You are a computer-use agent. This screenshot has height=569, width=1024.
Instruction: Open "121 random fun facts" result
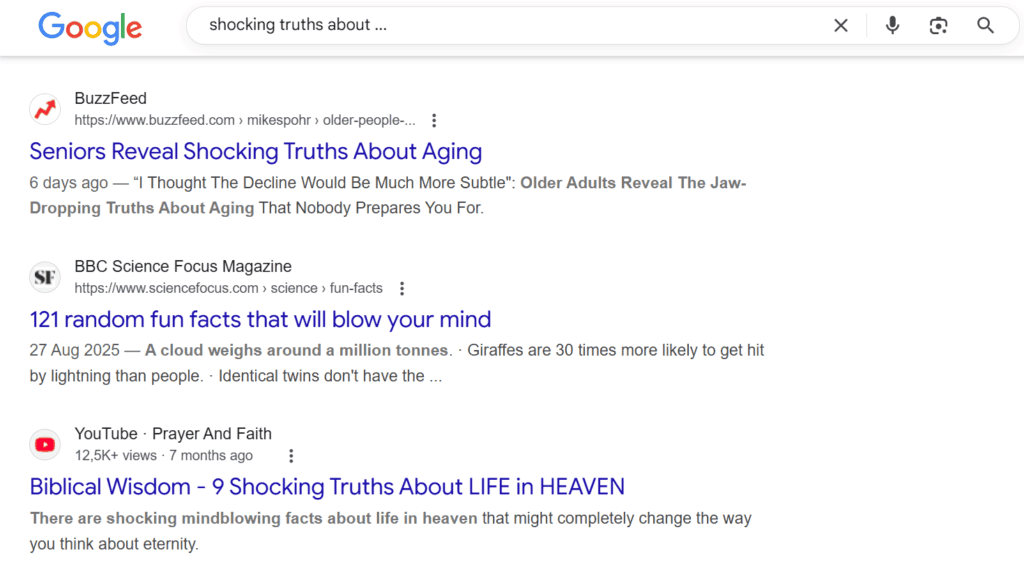[260, 320]
